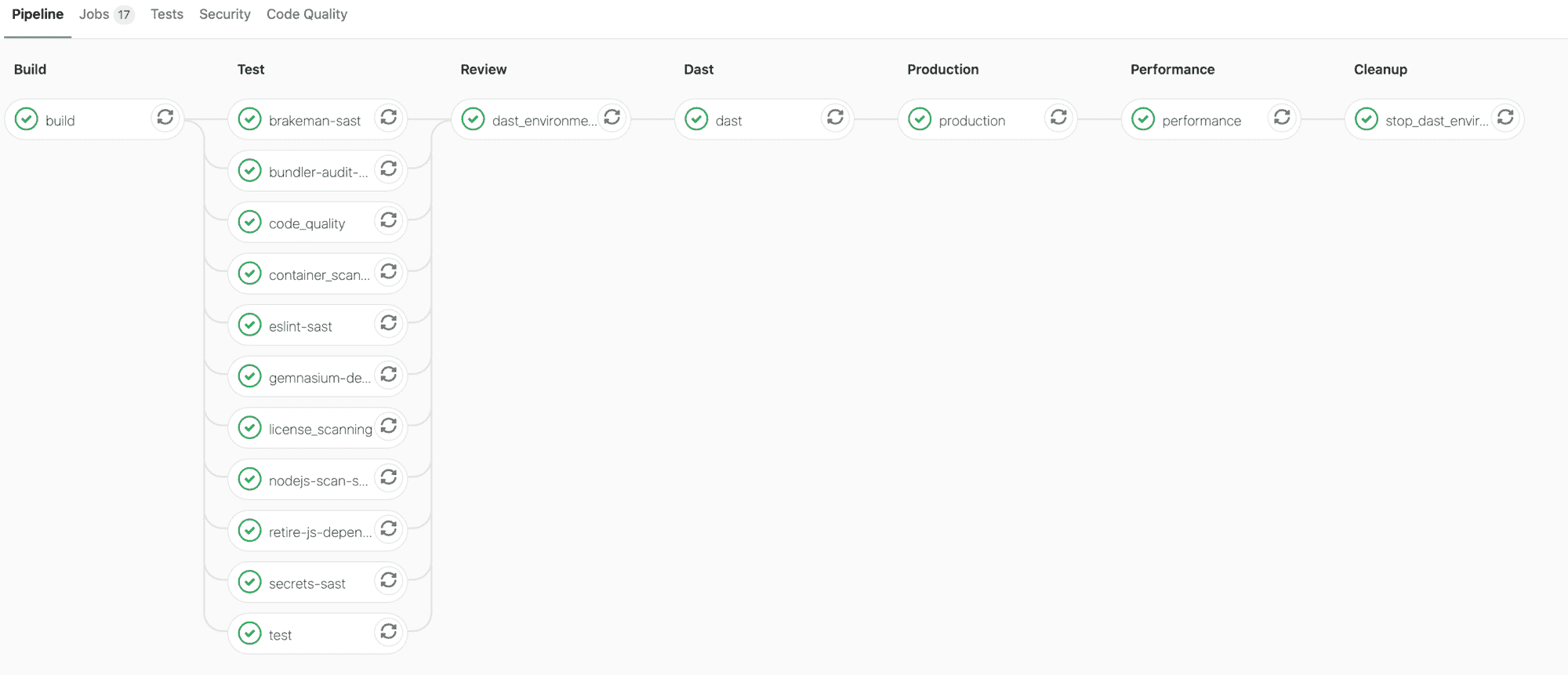This screenshot has height=675, width=1568.
Task: Rerun the license_scanning job
Action: (388, 426)
